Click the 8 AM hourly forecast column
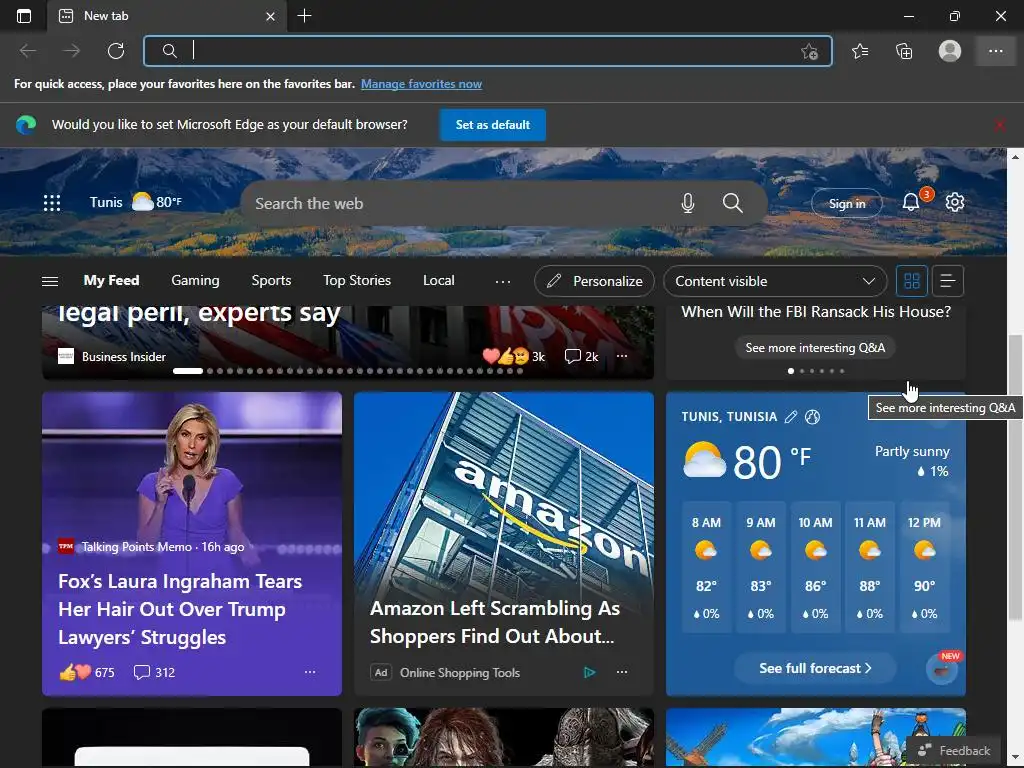The width and height of the screenshot is (1024, 768). (706, 567)
